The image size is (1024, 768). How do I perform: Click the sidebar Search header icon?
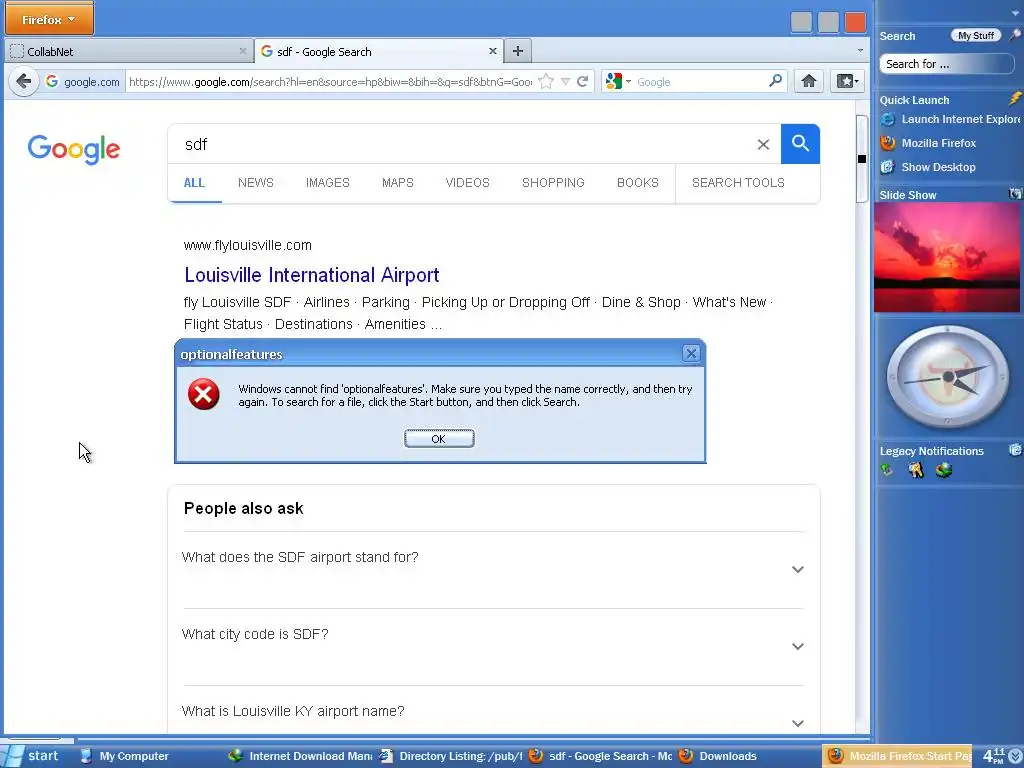(1015, 35)
